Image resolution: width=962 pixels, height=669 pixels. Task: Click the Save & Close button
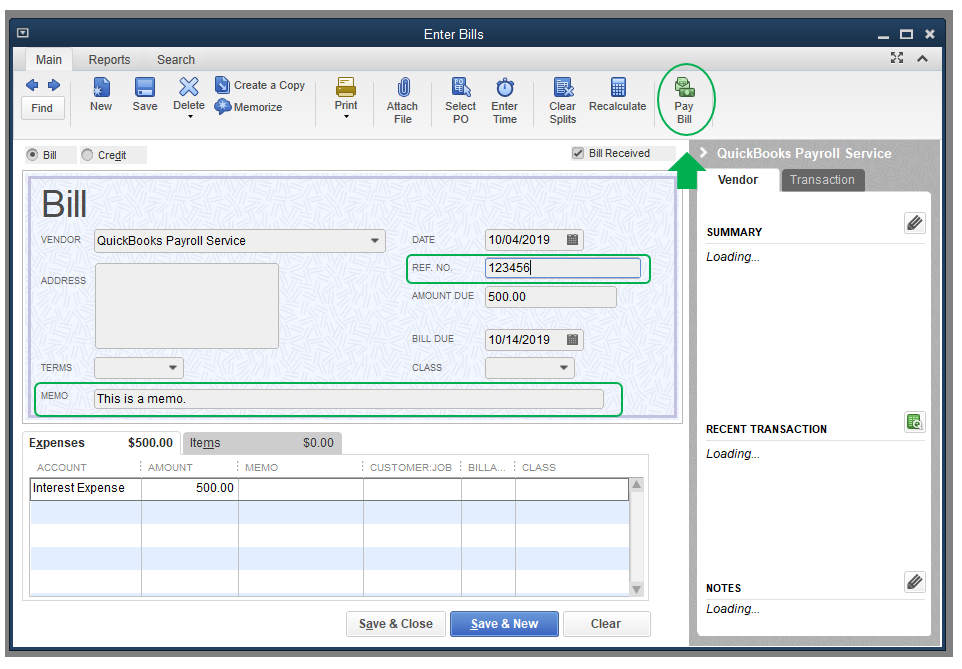396,624
